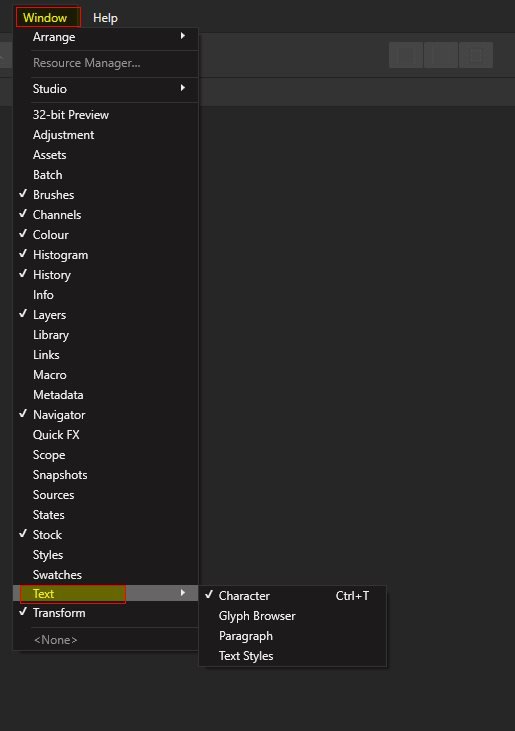Enable the 32-bit Preview panel

[105, 114]
